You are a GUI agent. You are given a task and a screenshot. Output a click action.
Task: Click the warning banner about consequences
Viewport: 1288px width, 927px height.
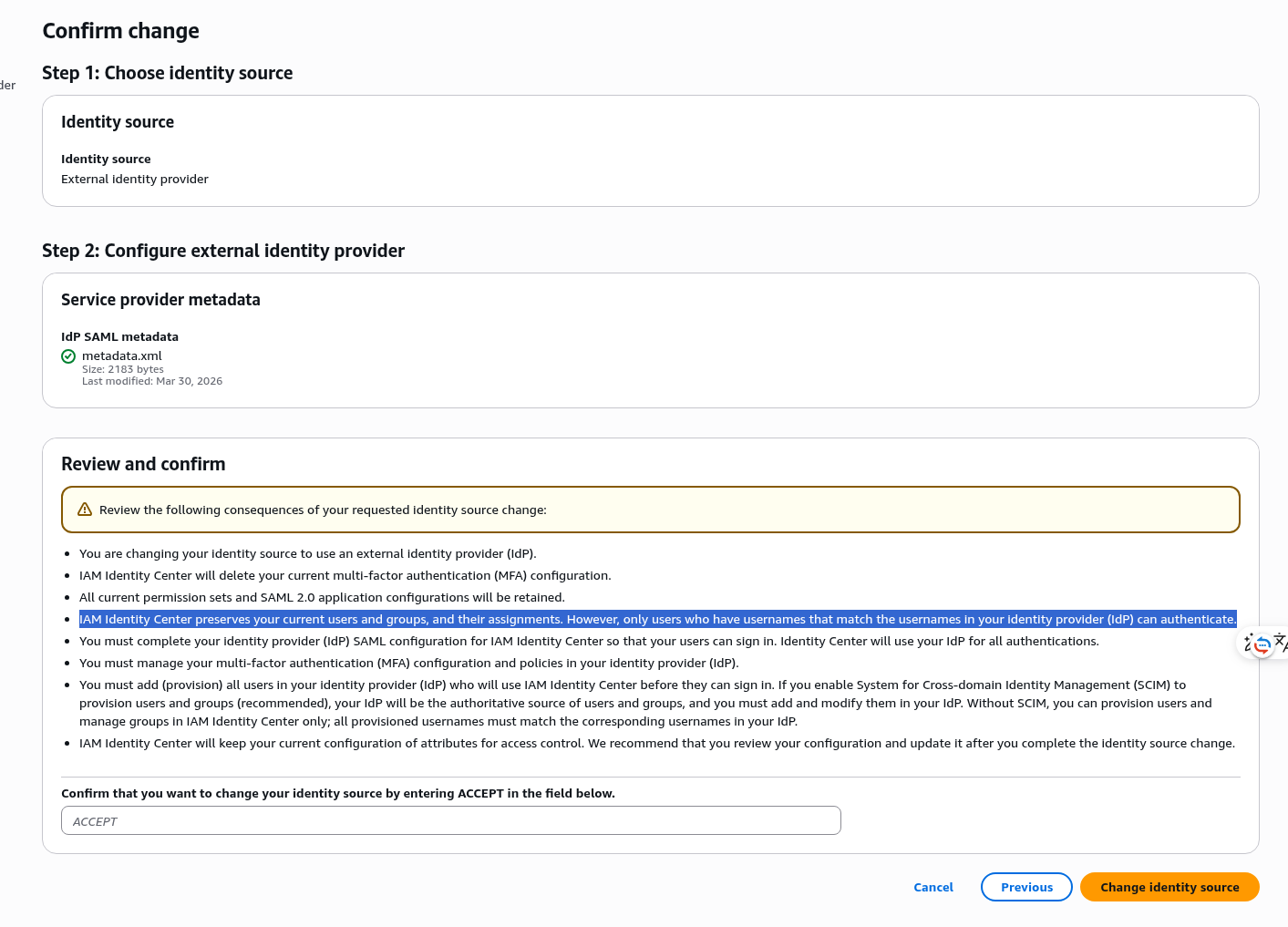click(650, 510)
